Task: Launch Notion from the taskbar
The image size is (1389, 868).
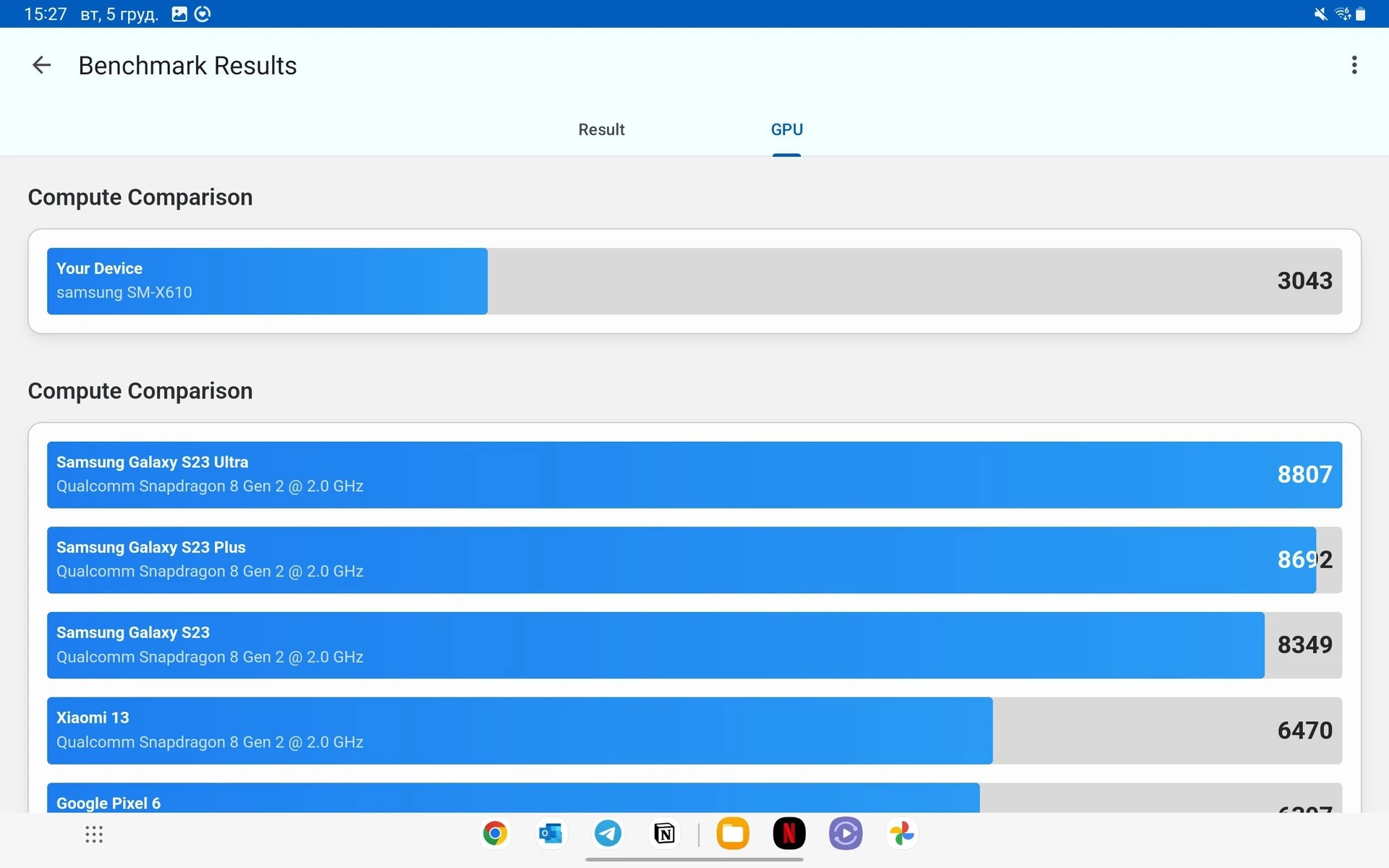Action: click(664, 833)
